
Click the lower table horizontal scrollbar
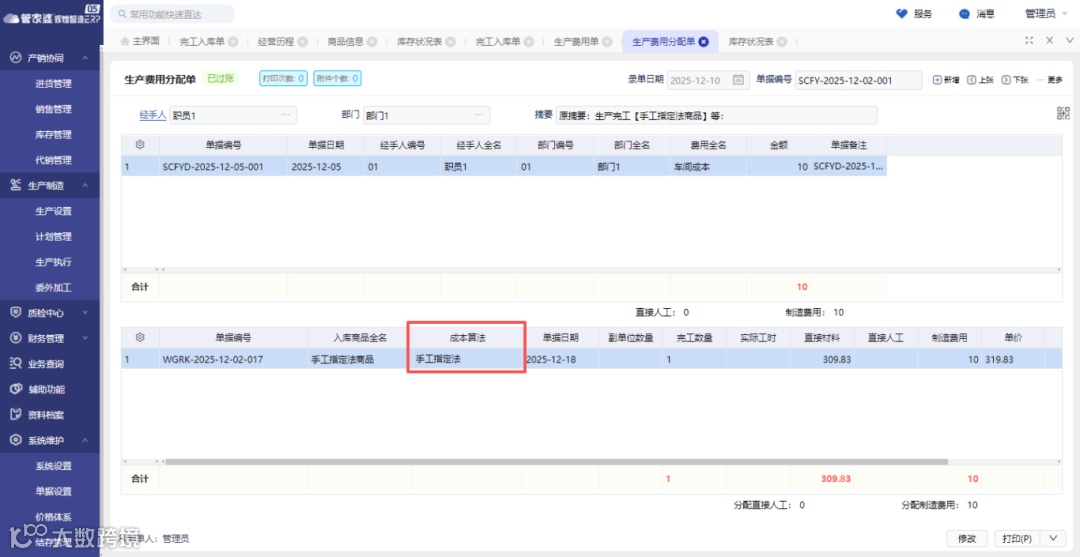[557, 462]
